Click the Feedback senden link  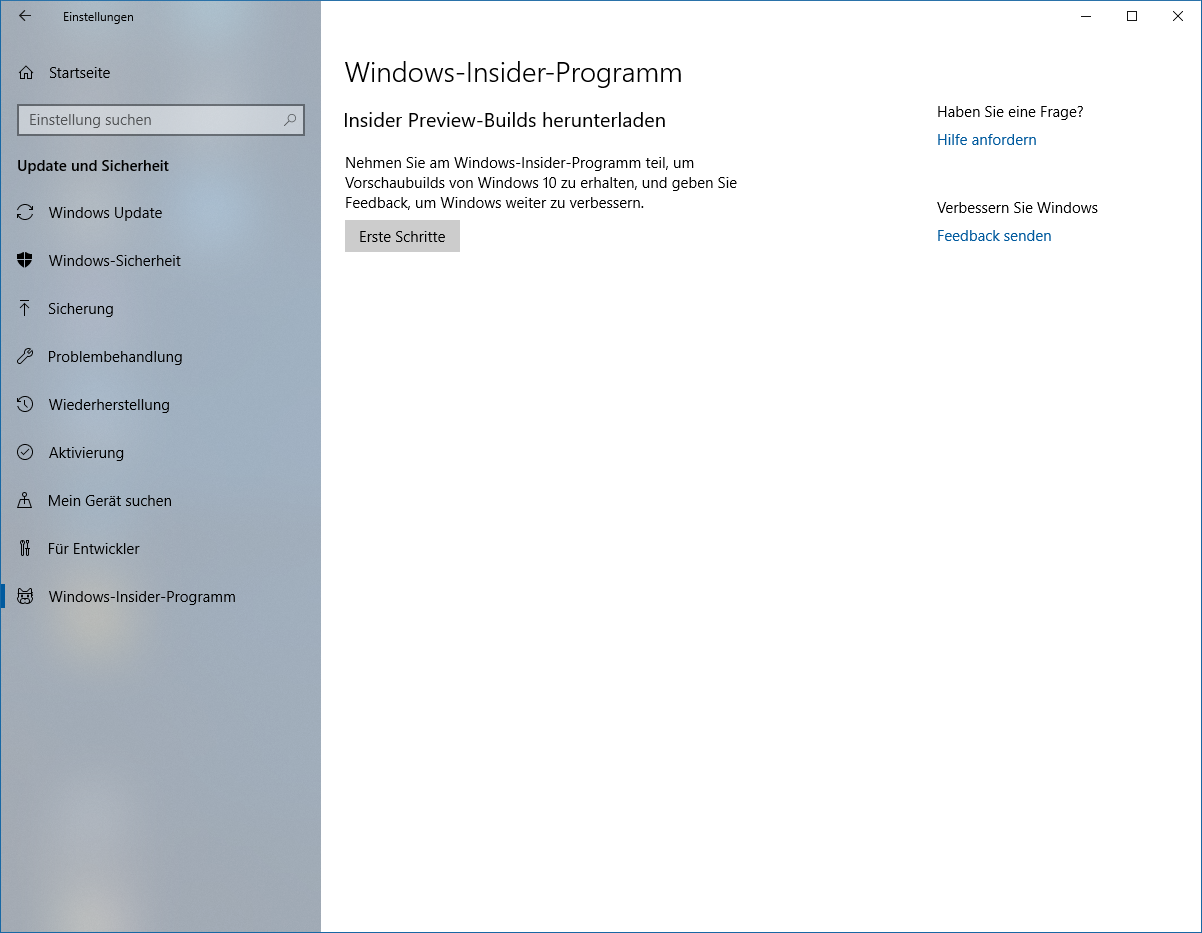point(994,236)
